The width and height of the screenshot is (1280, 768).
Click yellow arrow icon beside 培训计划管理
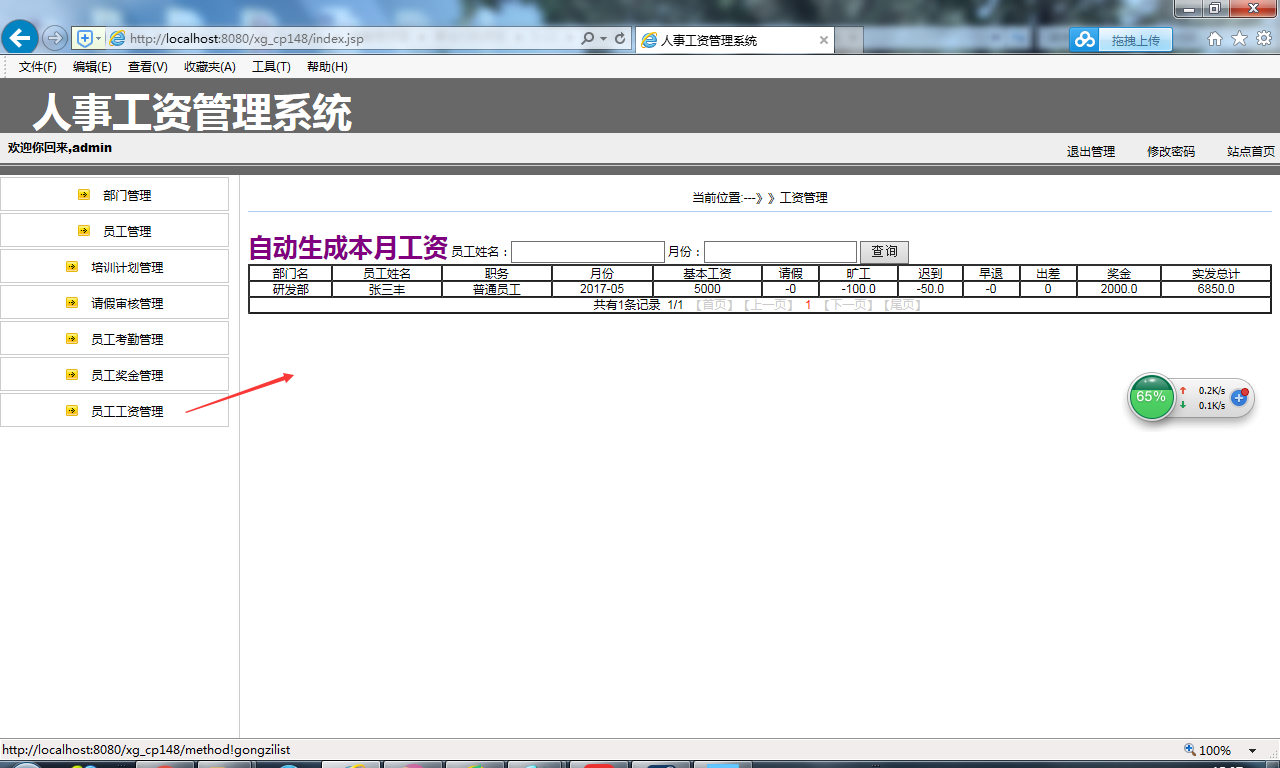point(72,267)
